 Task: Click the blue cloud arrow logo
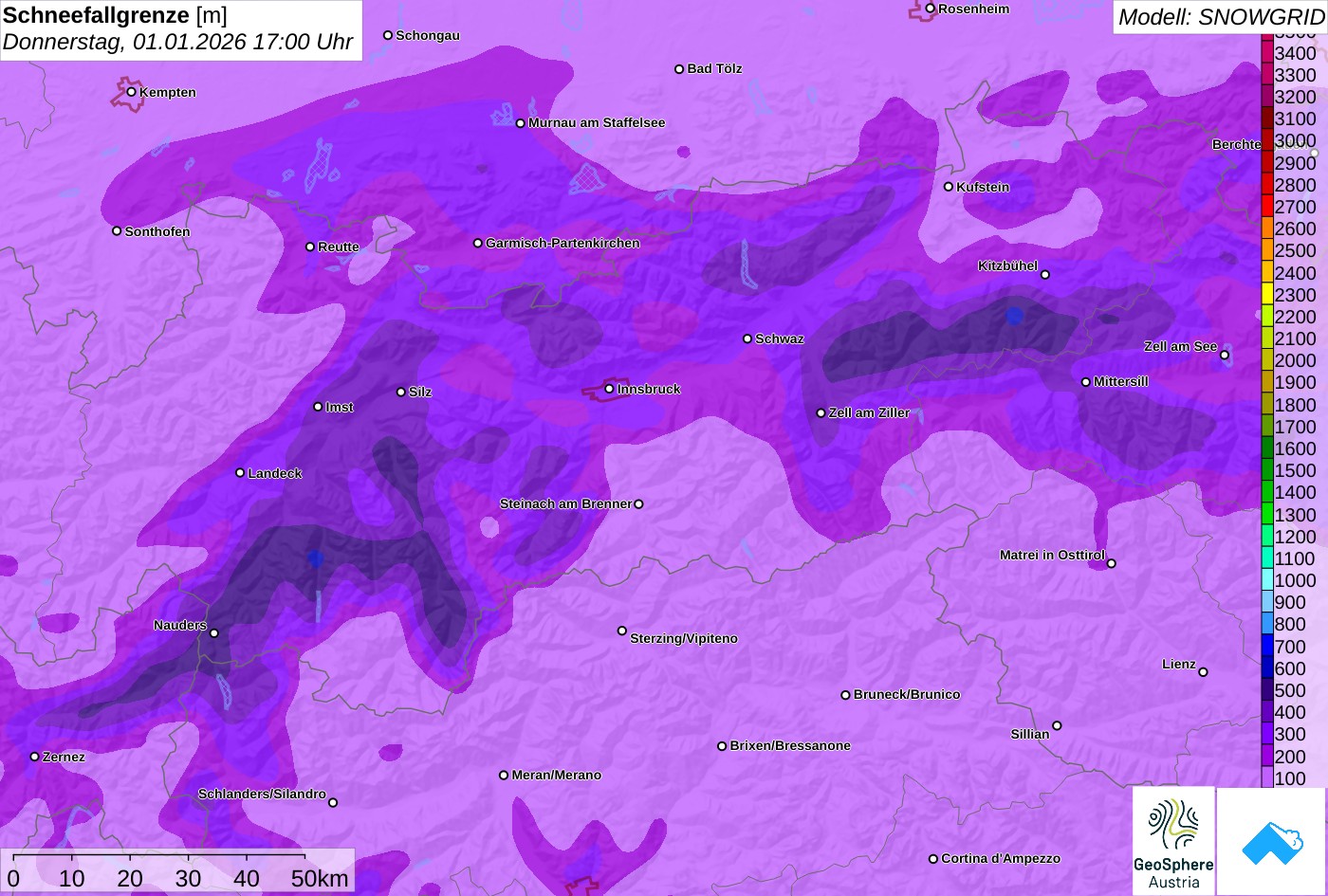[1272, 841]
